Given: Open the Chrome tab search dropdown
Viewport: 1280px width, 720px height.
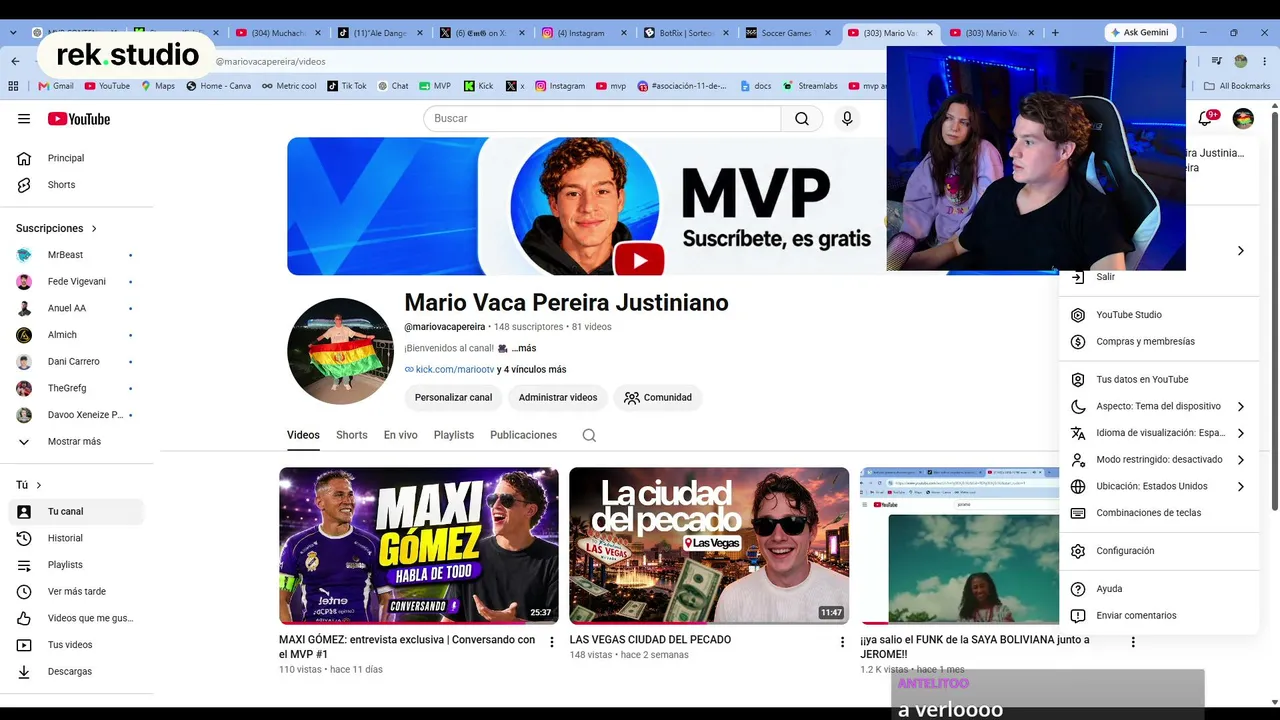Looking at the screenshot, I should click(13, 33).
